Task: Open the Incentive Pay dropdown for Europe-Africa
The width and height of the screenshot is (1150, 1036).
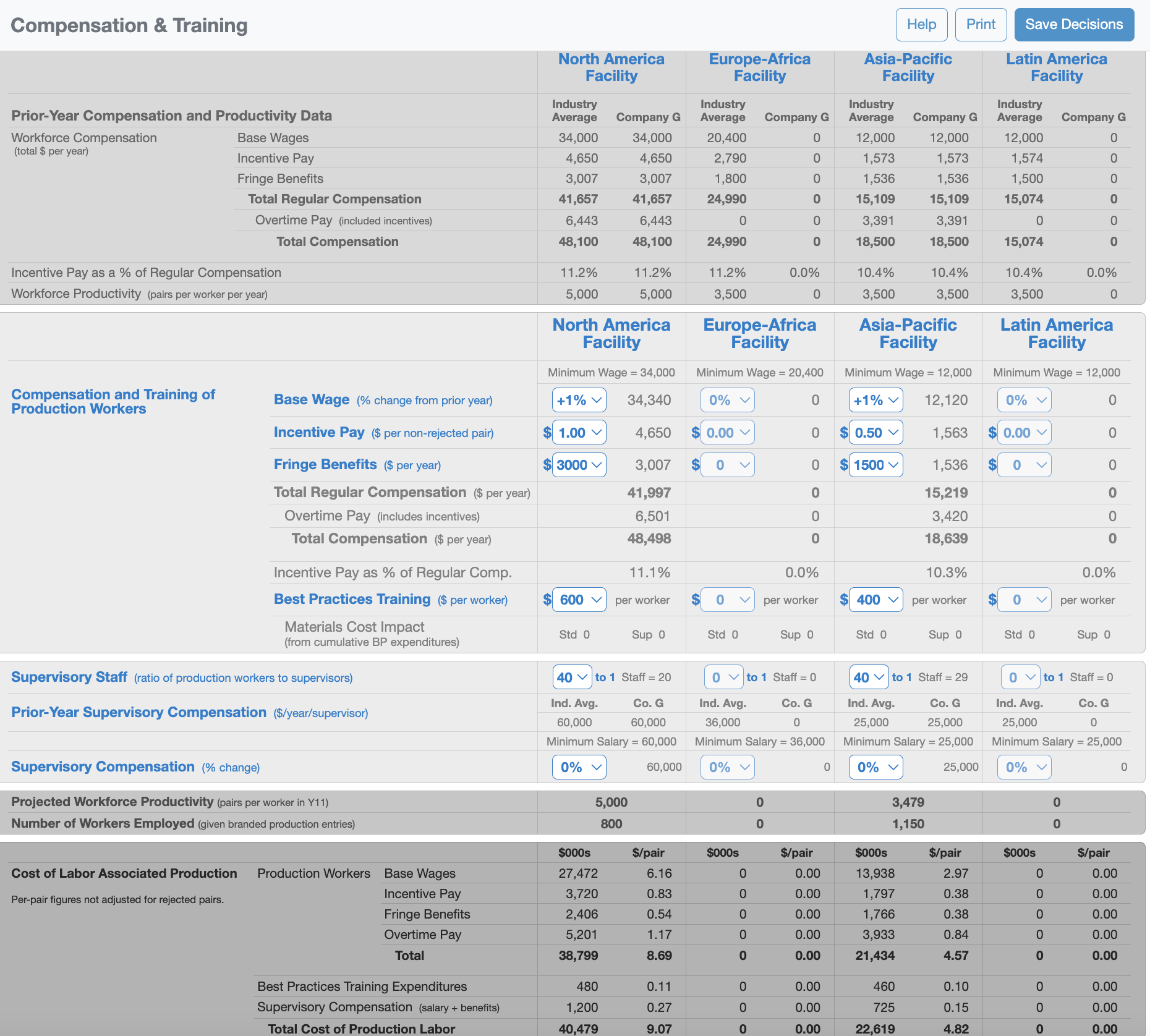Action: pyautogui.click(x=727, y=432)
